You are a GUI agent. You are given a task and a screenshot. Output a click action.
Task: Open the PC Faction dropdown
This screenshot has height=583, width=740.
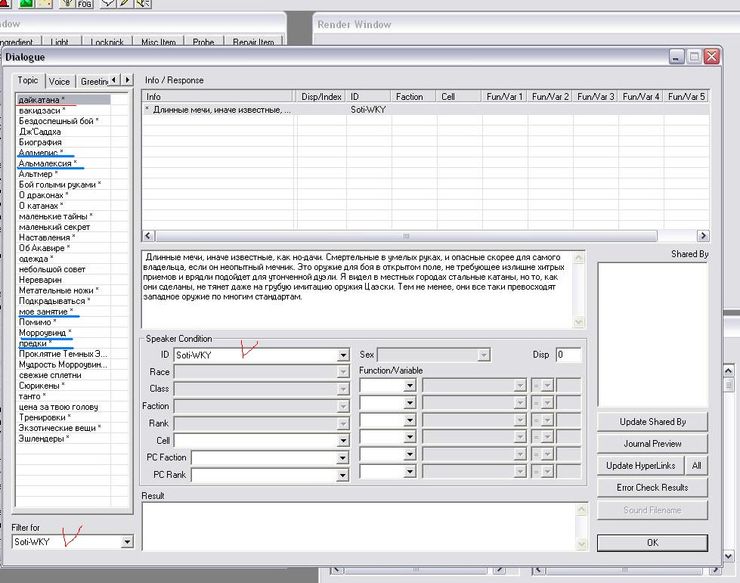[x=343, y=458]
